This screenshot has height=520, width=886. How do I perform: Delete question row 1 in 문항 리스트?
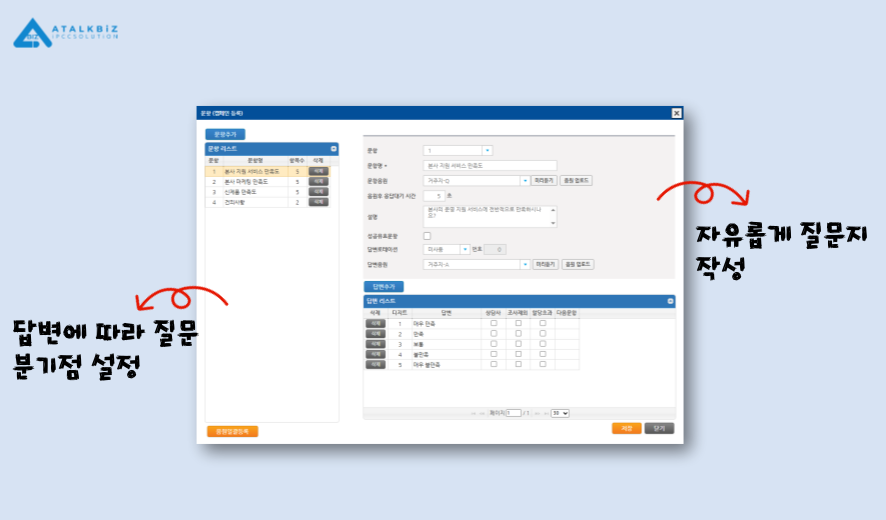pyautogui.click(x=318, y=172)
